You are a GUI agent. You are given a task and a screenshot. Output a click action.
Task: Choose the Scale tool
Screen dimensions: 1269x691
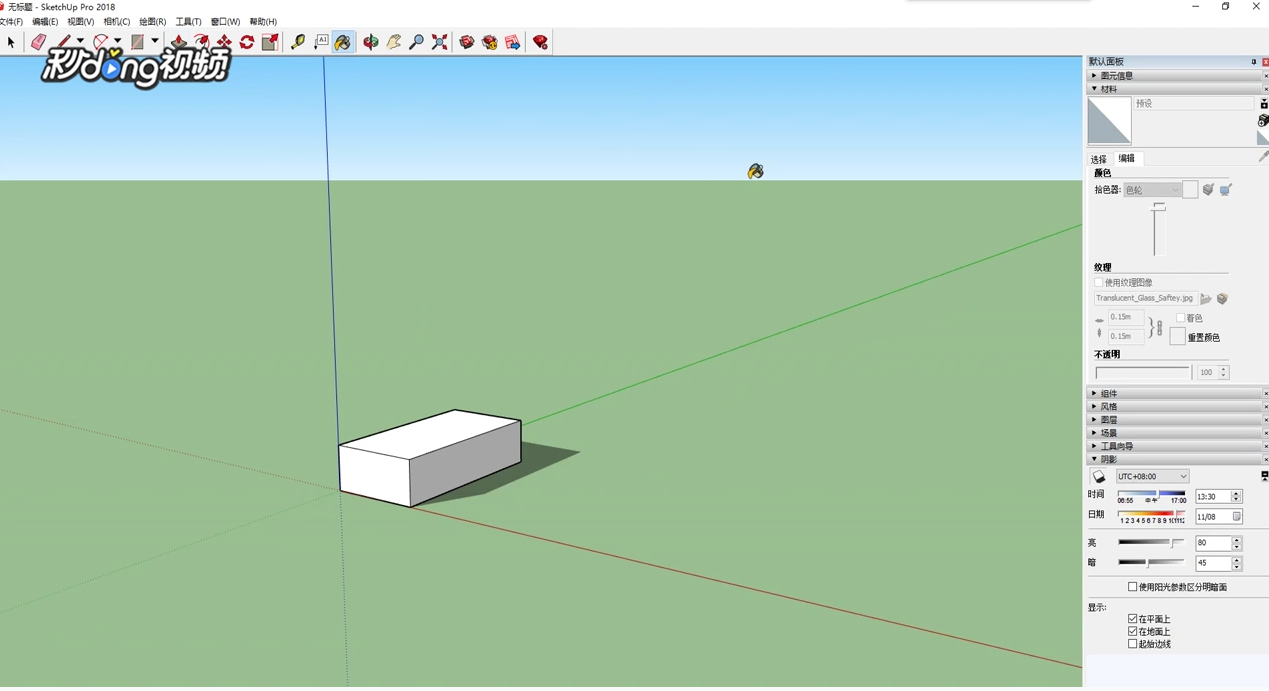click(270, 42)
